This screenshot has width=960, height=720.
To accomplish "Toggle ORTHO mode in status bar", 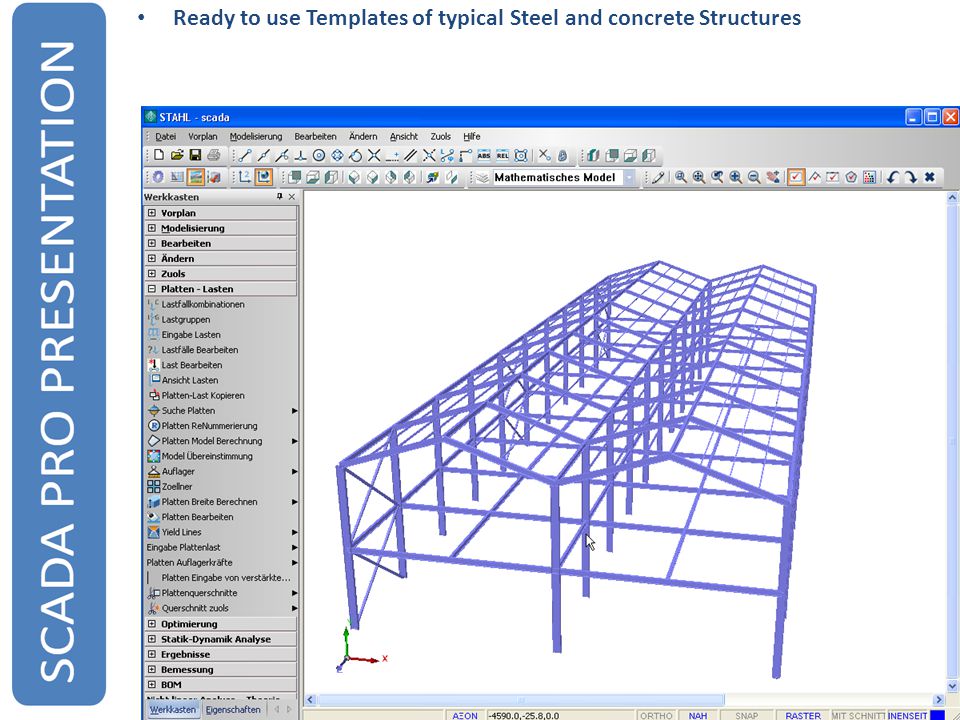I will pos(656,715).
